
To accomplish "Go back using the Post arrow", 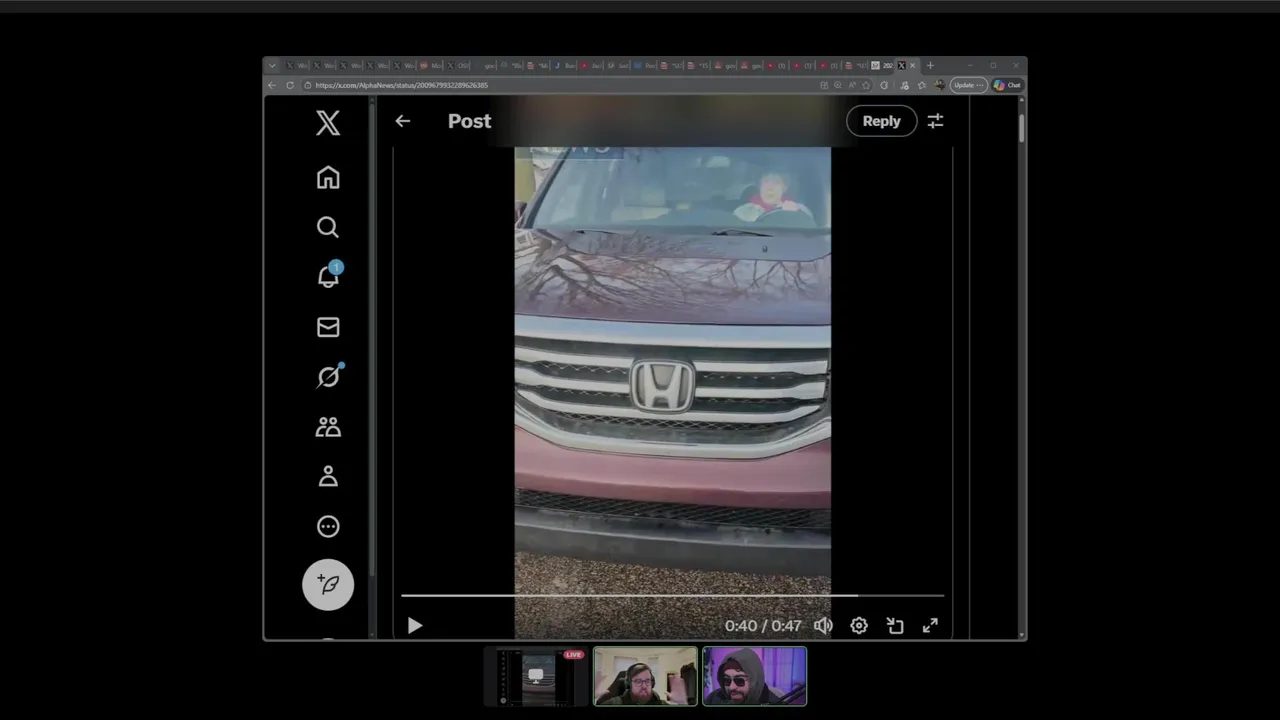I will (x=402, y=121).
